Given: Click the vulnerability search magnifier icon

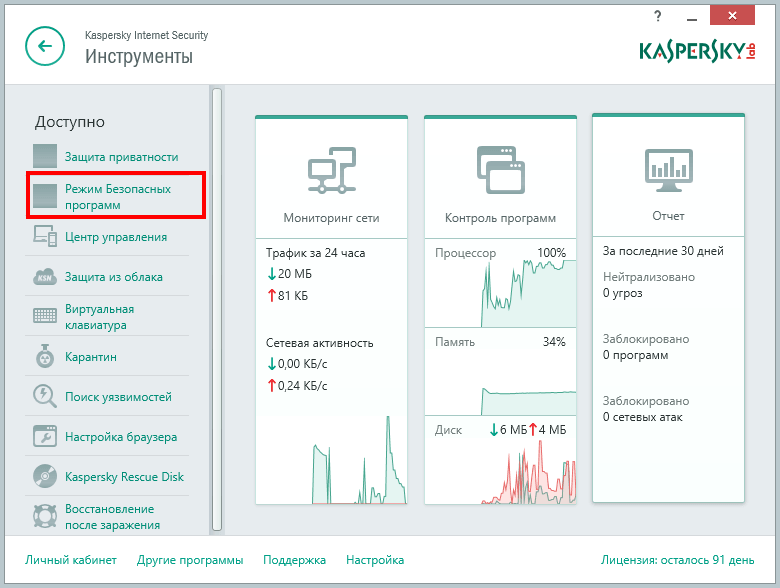Looking at the screenshot, I should 45,396.
